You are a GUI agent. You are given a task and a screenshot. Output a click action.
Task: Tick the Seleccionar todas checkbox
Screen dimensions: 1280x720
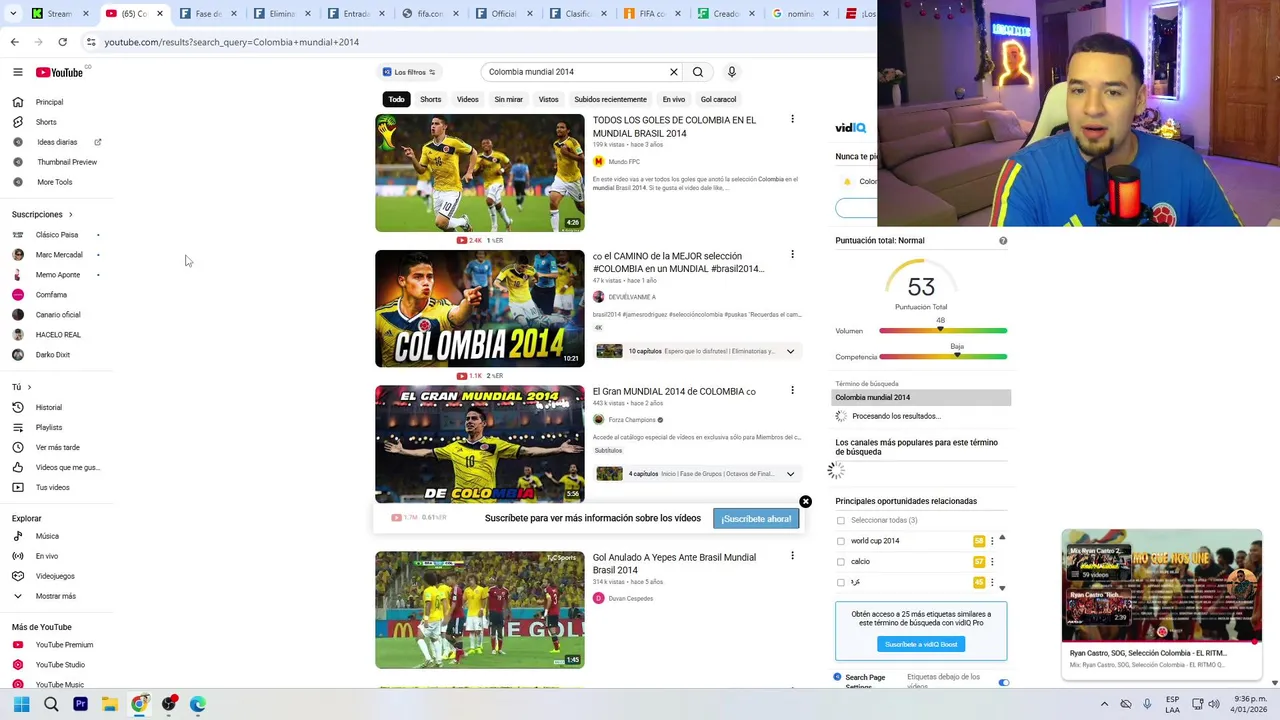point(841,520)
